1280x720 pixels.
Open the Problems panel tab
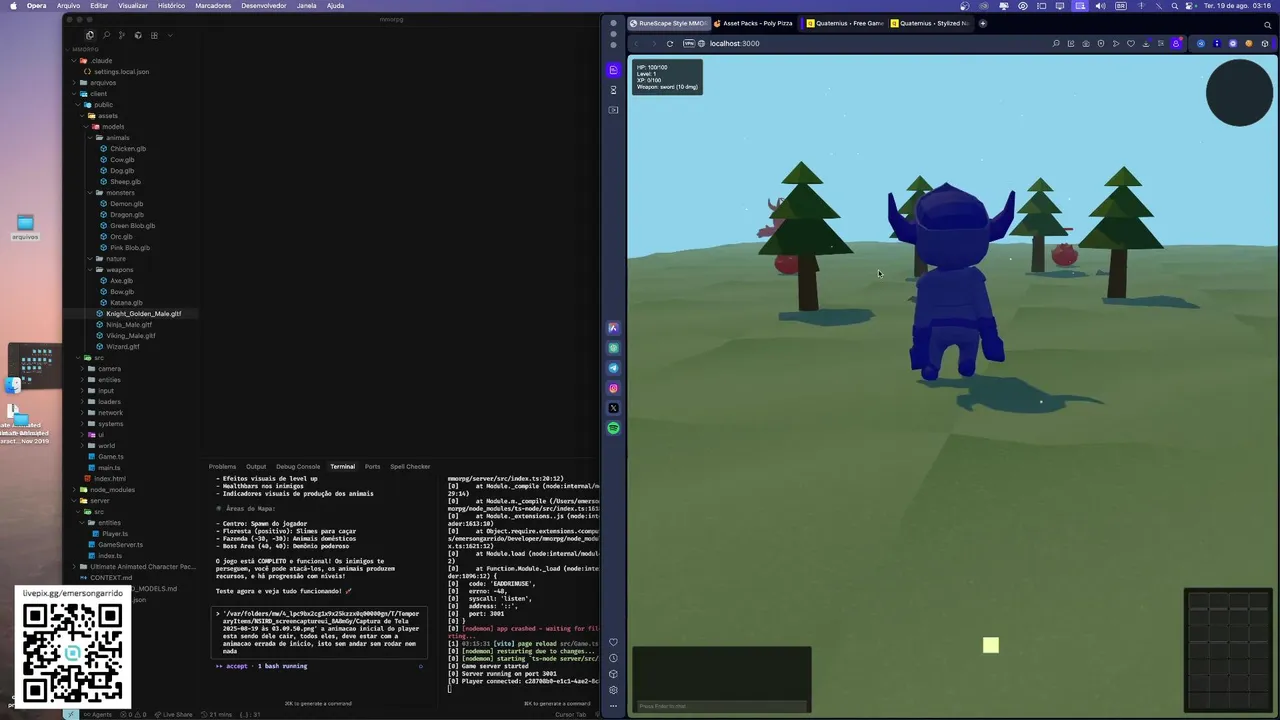222,466
